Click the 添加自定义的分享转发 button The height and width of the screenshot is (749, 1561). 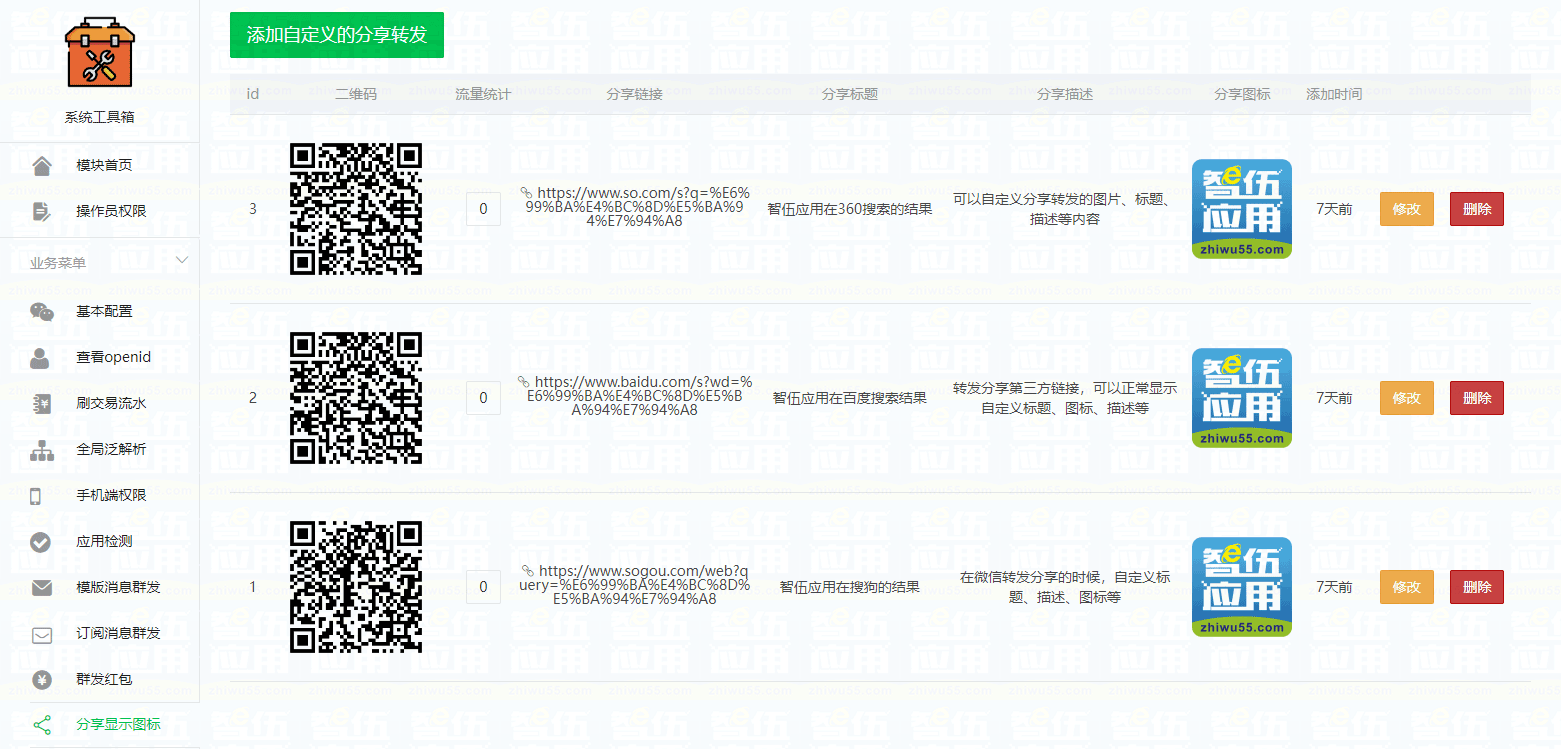coord(336,34)
